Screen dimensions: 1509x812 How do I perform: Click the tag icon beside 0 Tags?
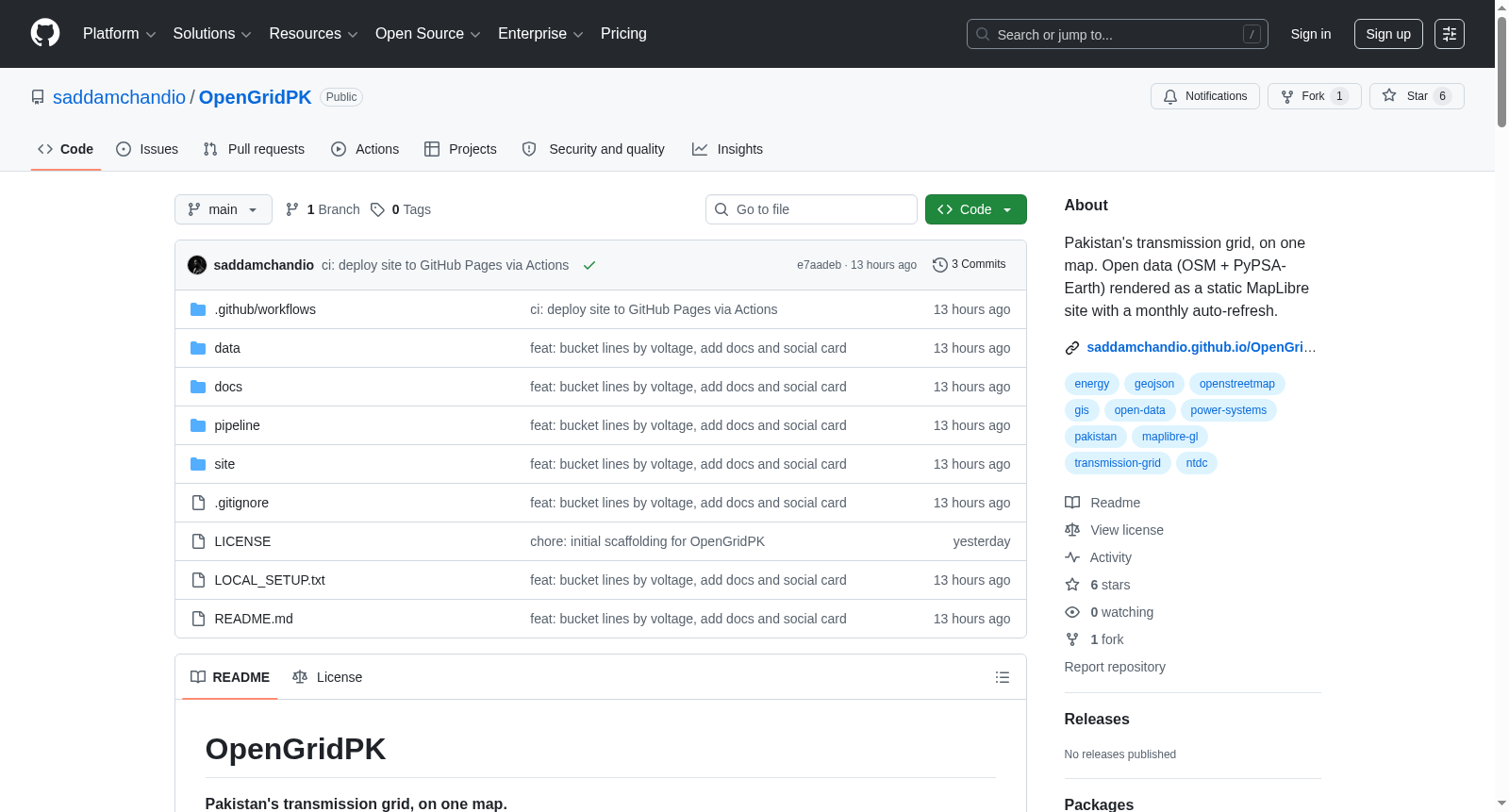coord(377,209)
